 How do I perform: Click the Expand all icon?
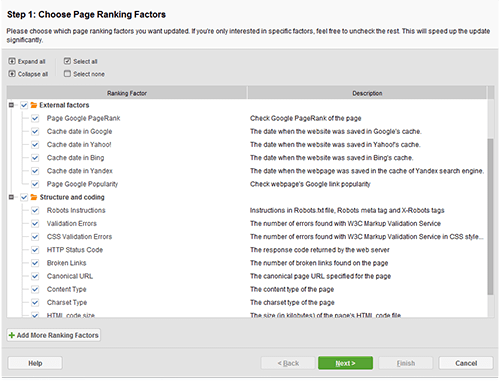click(x=12, y=61)
